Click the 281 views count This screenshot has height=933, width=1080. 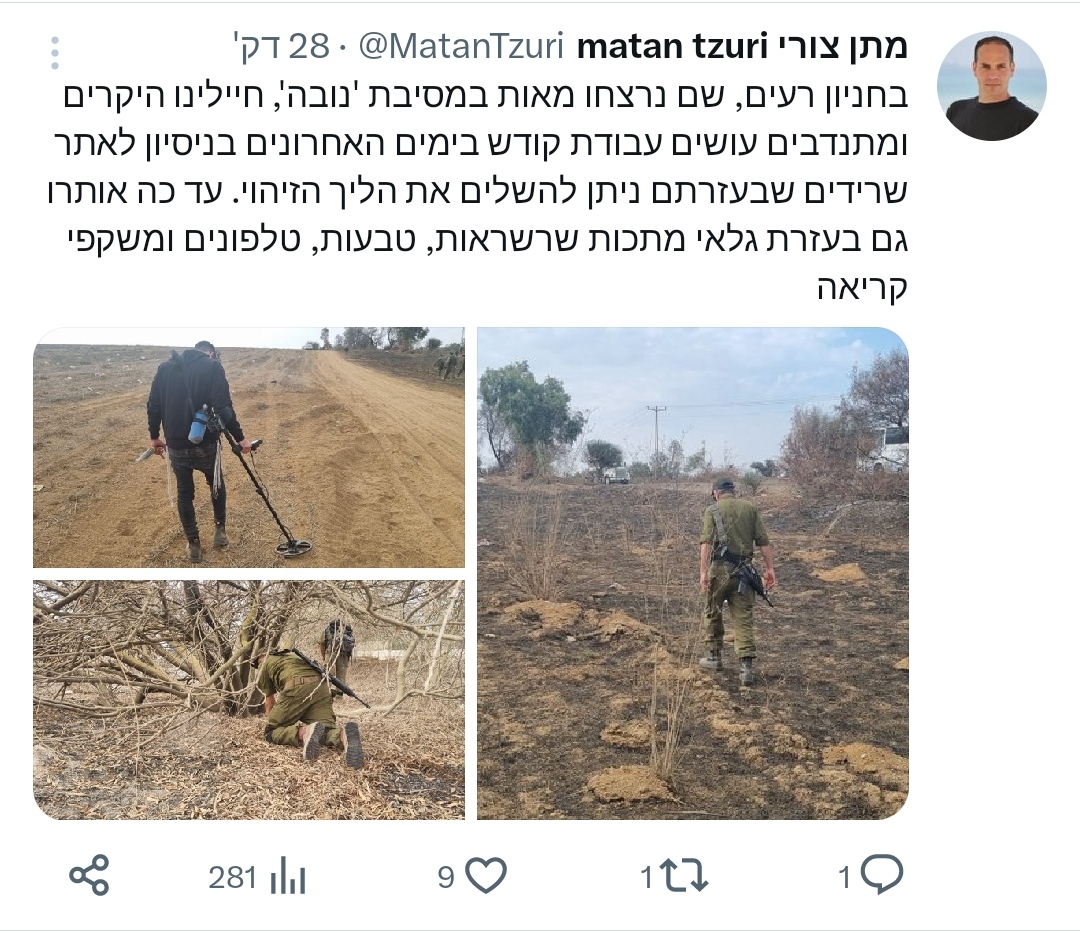click(x=233, y=877)
